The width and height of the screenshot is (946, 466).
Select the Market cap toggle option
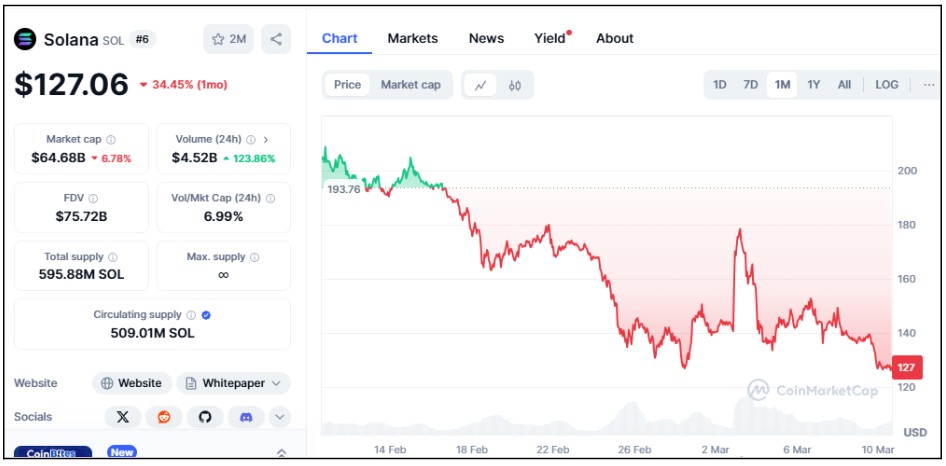pos(411,85)
